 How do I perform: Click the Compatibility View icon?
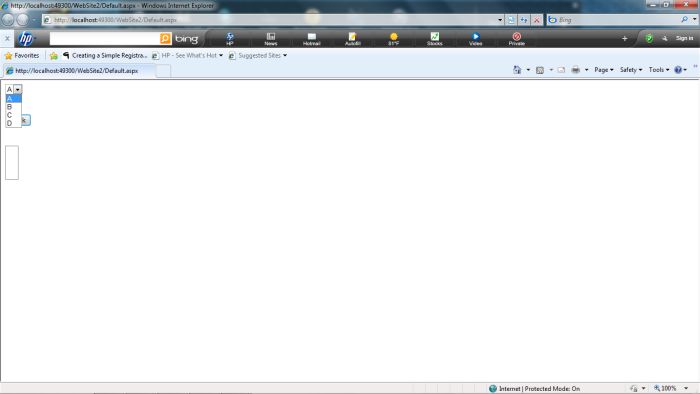[511, 20]
